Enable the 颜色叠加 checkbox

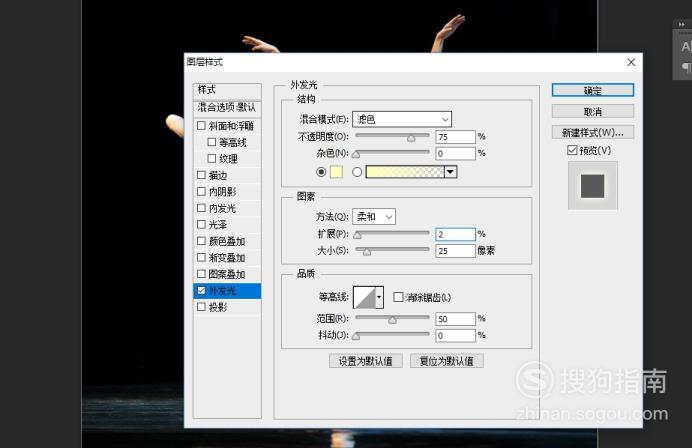click(x=201, y=241)
